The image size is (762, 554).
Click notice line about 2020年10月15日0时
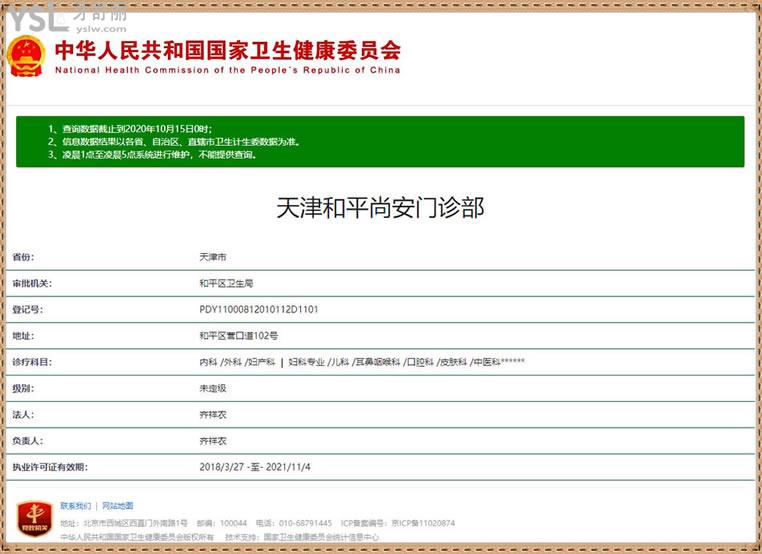pos(130,129)
